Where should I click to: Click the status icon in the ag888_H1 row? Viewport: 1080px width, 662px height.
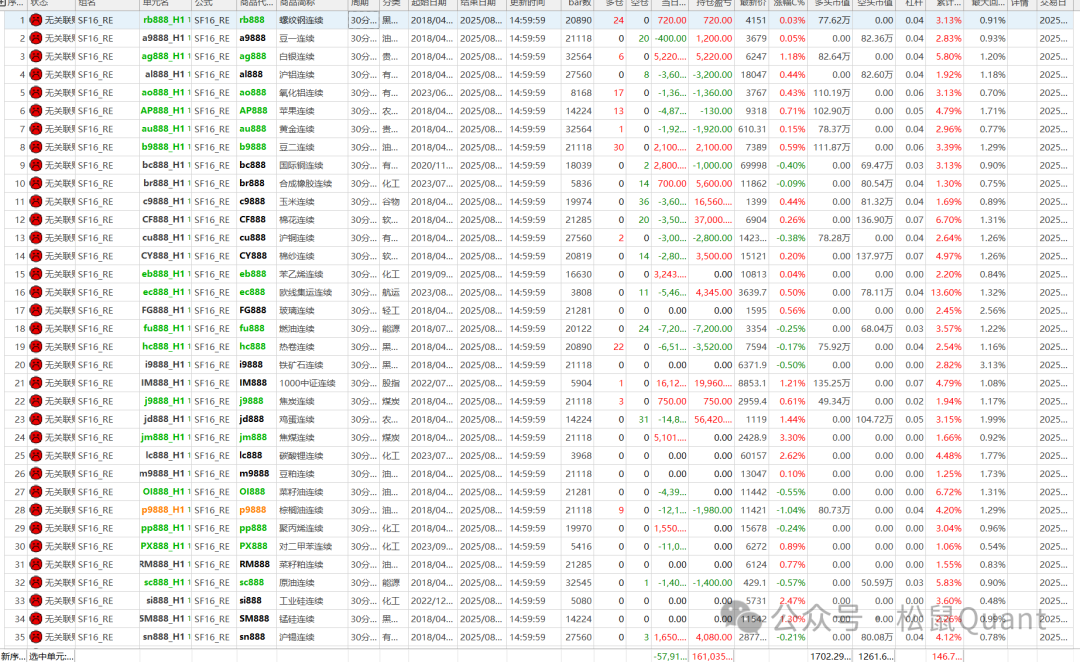[x=36, y=56]
